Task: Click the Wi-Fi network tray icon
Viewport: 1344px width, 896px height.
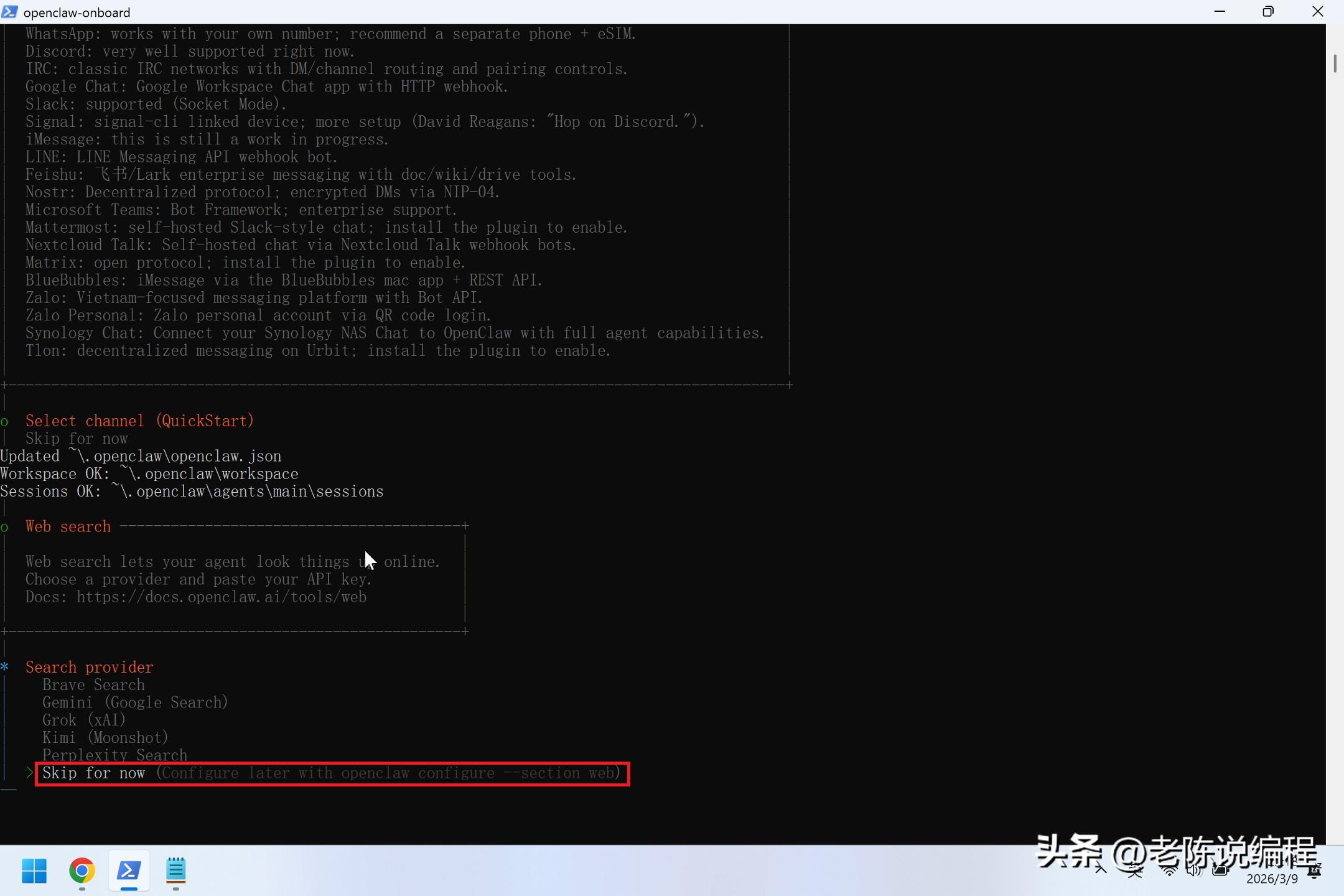Action: 1169,870
